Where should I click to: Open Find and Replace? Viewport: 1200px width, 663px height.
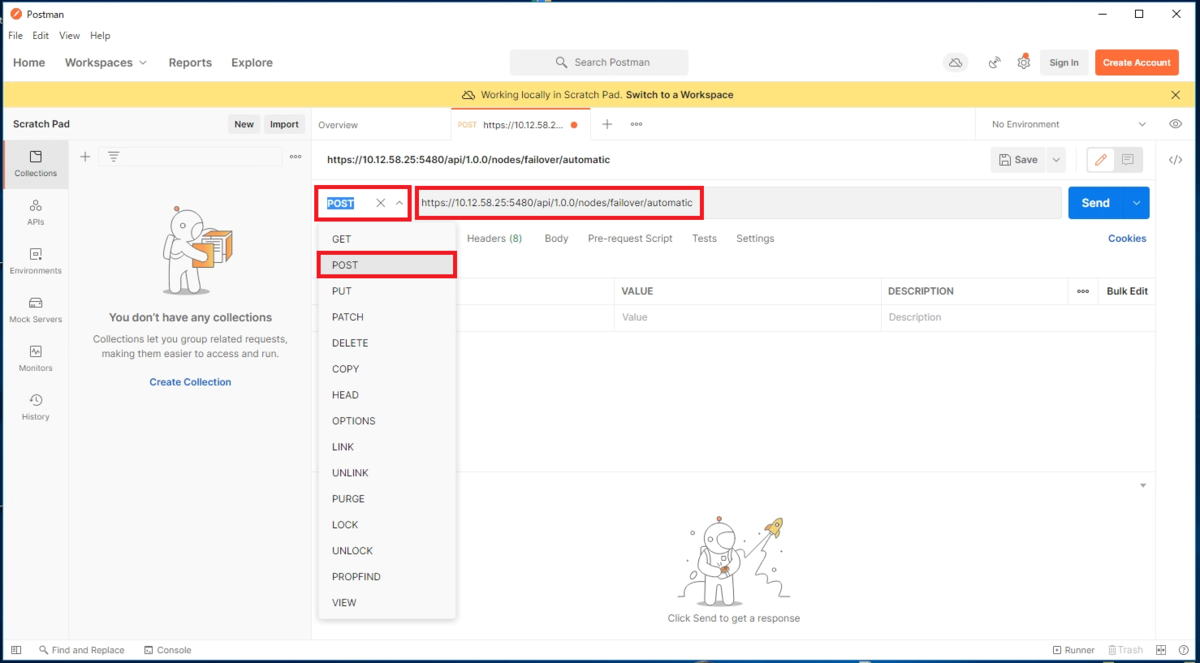tap(81, 650)
